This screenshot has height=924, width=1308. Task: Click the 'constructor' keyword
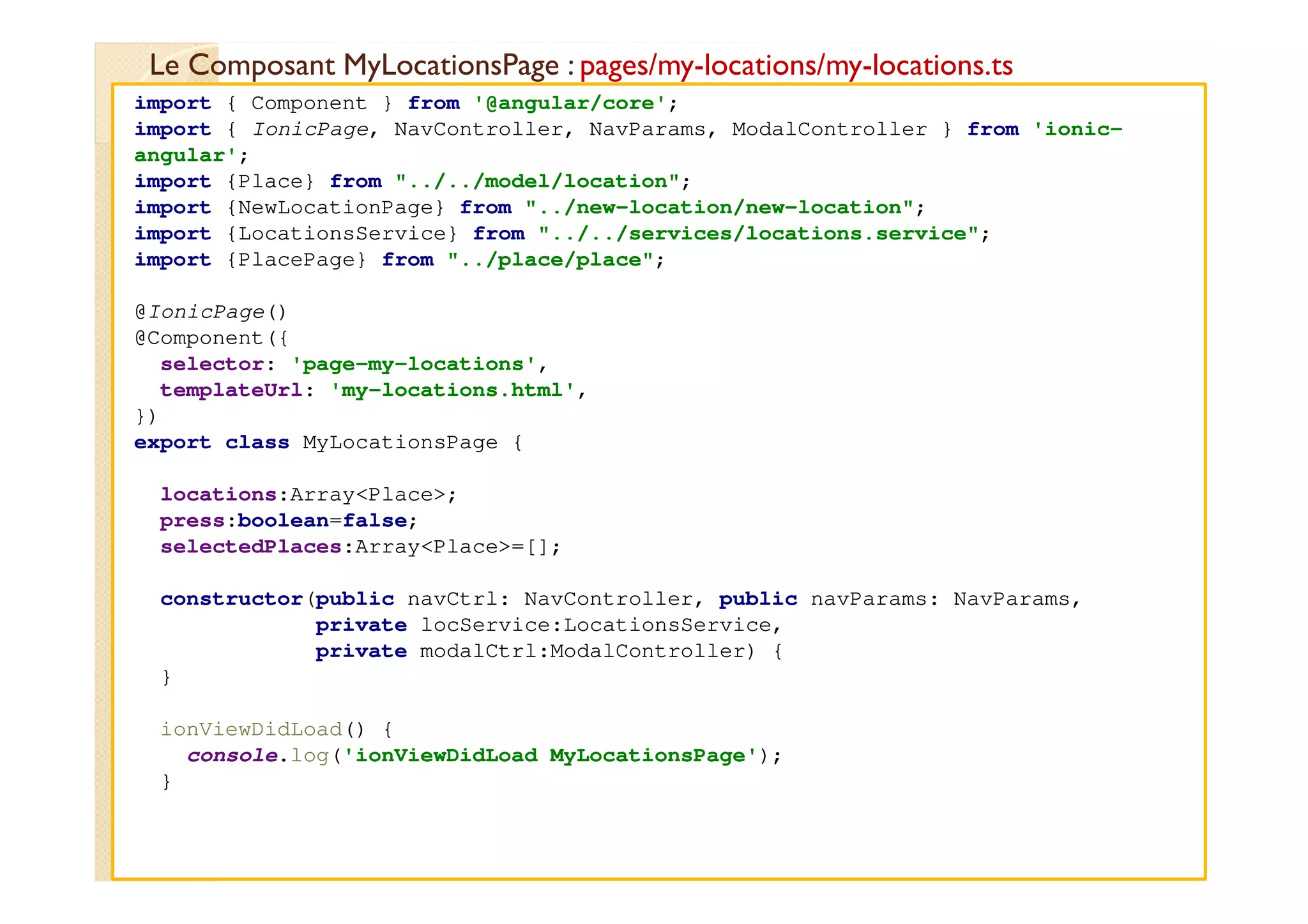coord(231,599)
